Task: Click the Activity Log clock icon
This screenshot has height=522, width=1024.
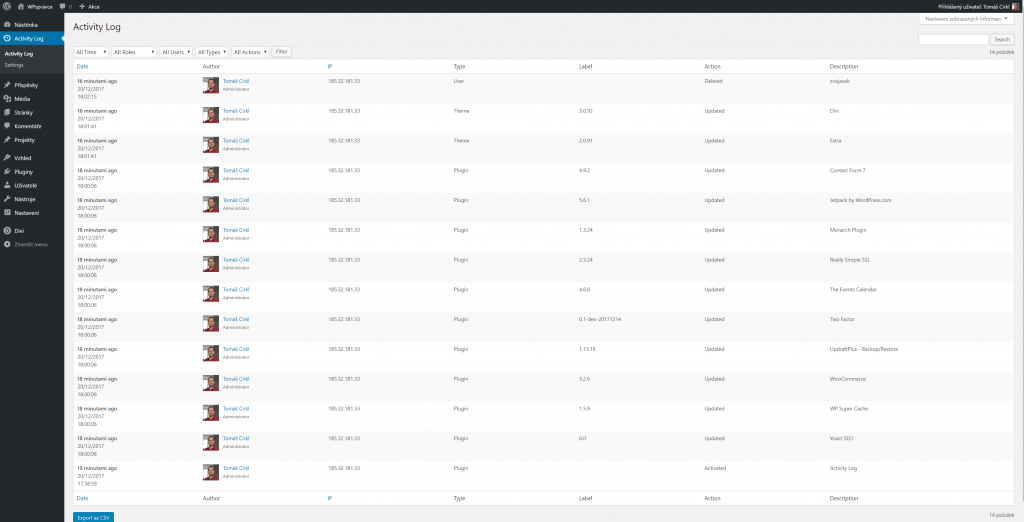Action: [x=7, y=39]
